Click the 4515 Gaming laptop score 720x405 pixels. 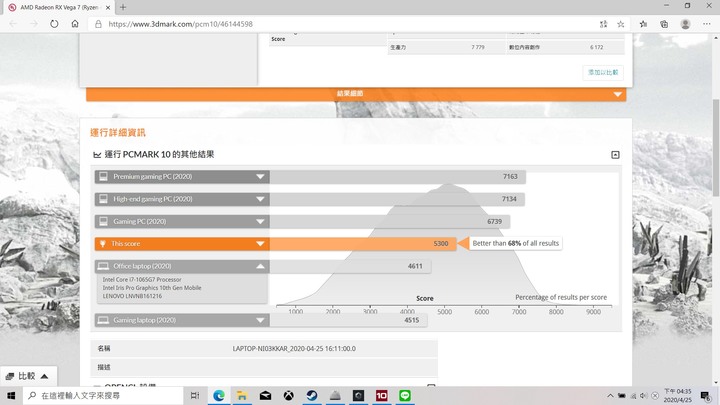(x=411, y=320)
